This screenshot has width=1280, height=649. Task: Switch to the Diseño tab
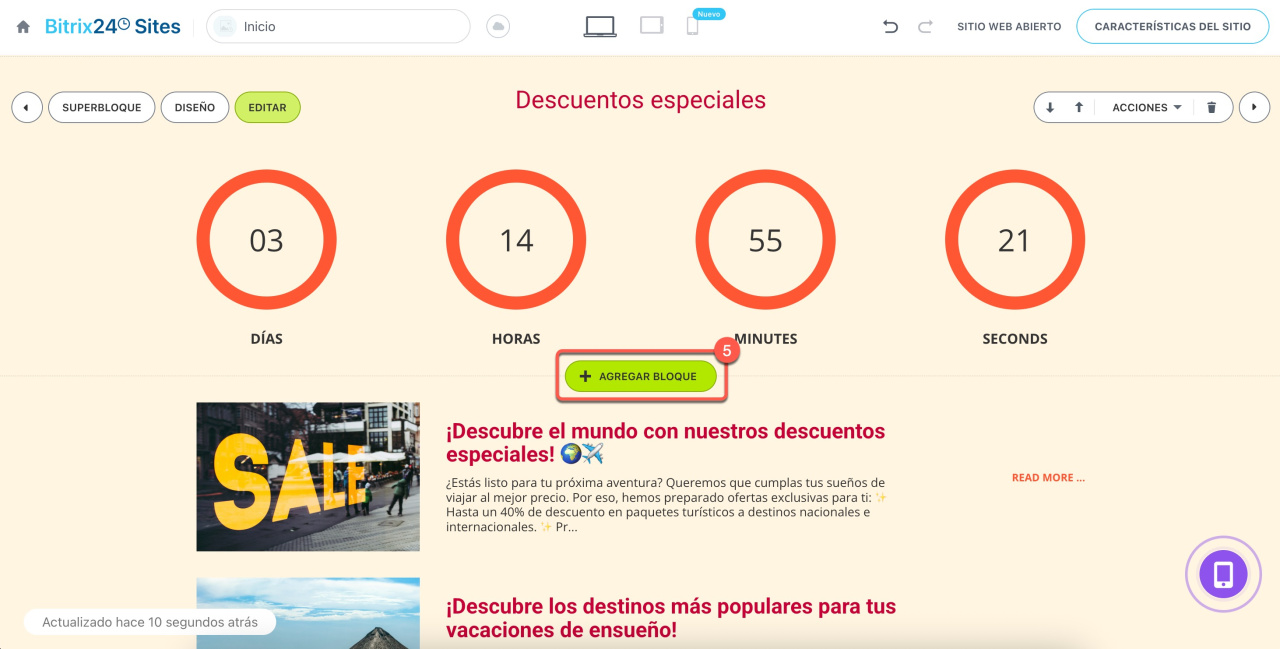(194, 107)
